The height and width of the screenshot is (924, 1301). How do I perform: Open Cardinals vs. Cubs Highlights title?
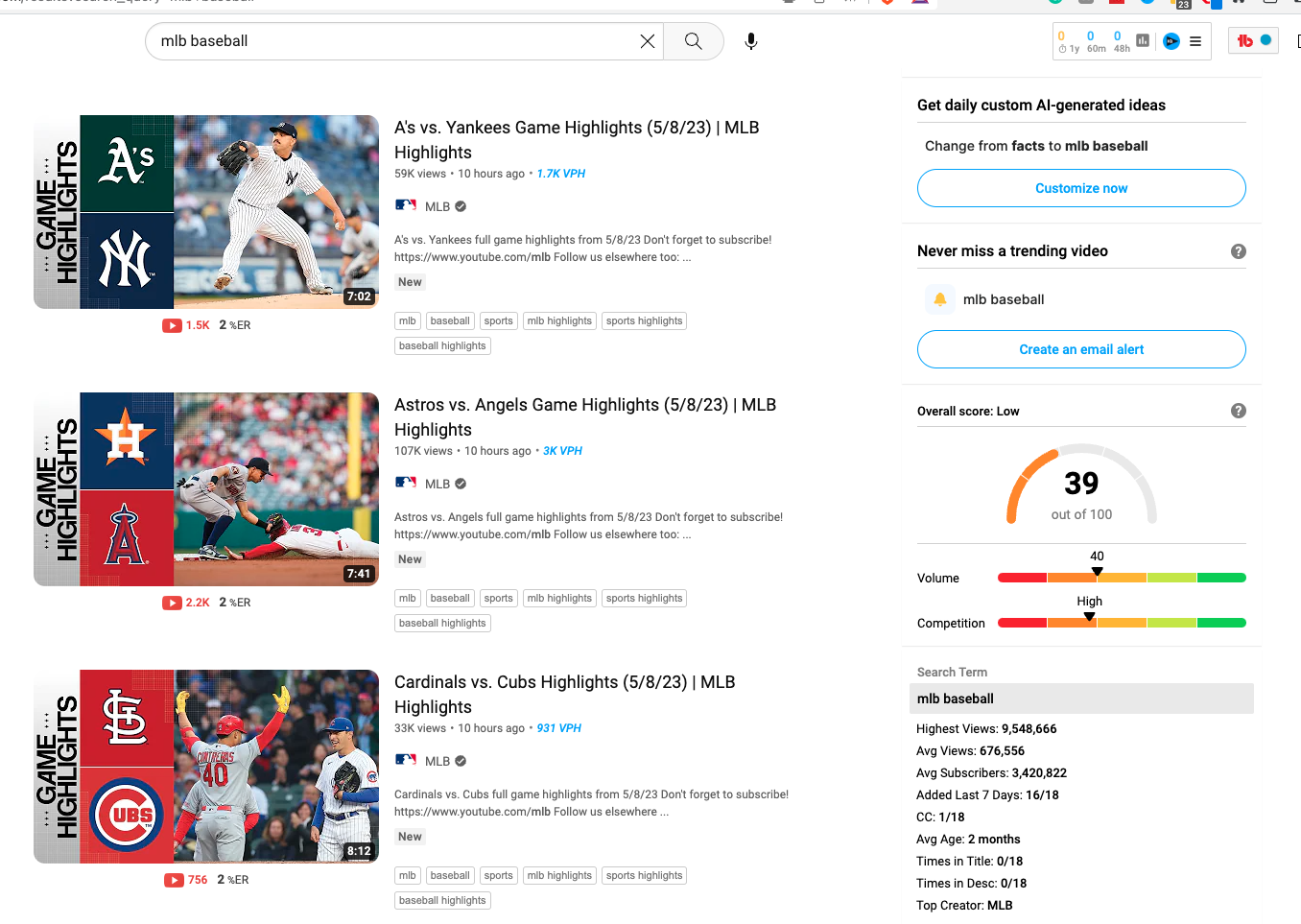[565, 695]
